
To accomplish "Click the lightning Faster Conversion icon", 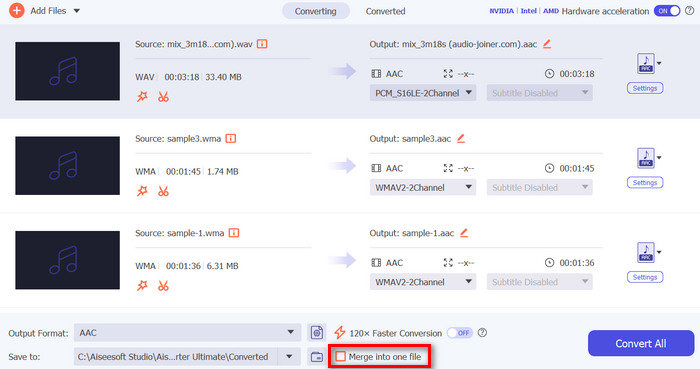I will point(340,332).
